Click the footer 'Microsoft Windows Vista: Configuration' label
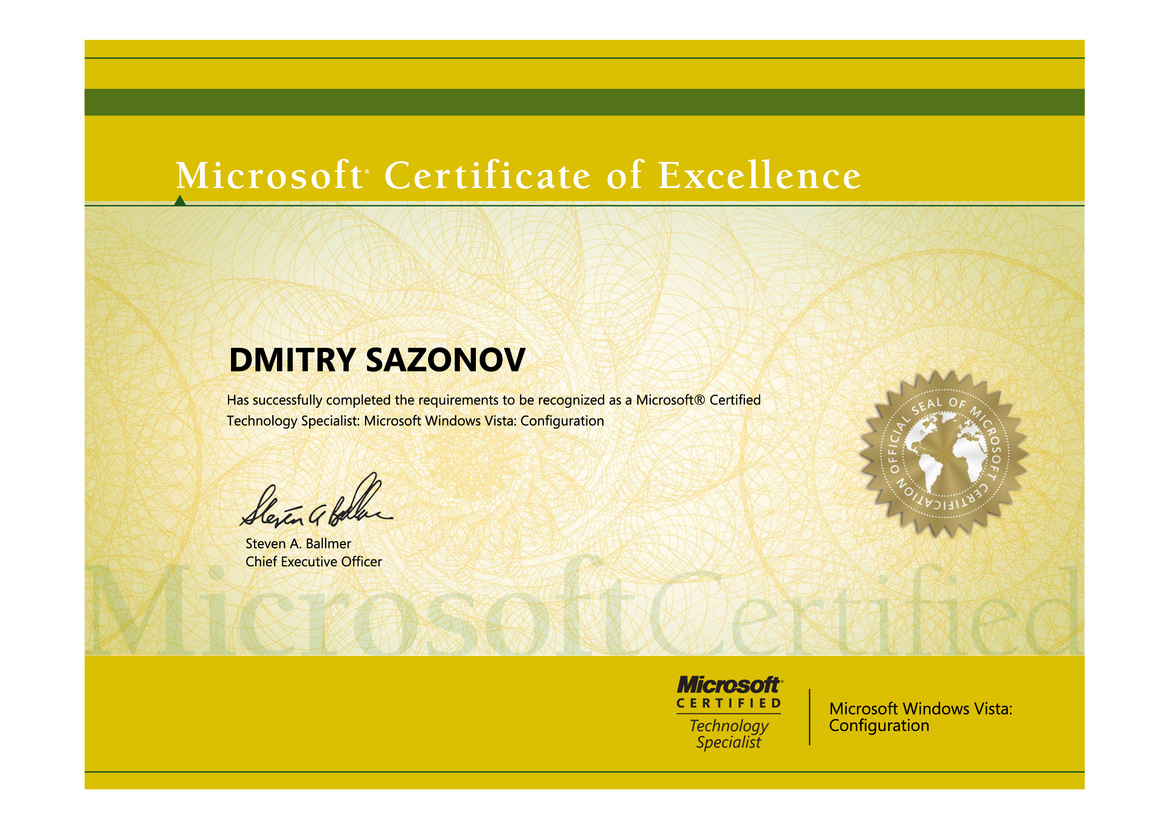This screenshot has height=826, width=1169. click(x=921, y=717)
